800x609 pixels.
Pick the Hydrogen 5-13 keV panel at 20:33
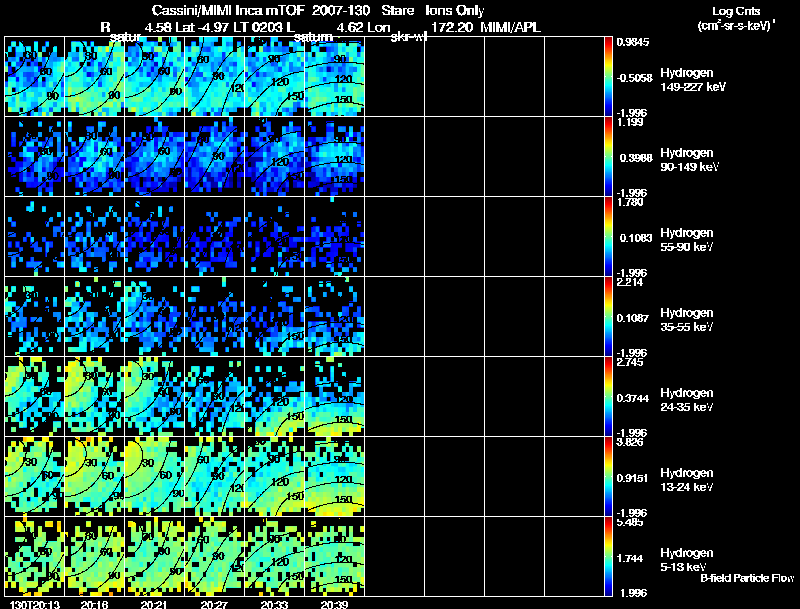coord(274,556)
